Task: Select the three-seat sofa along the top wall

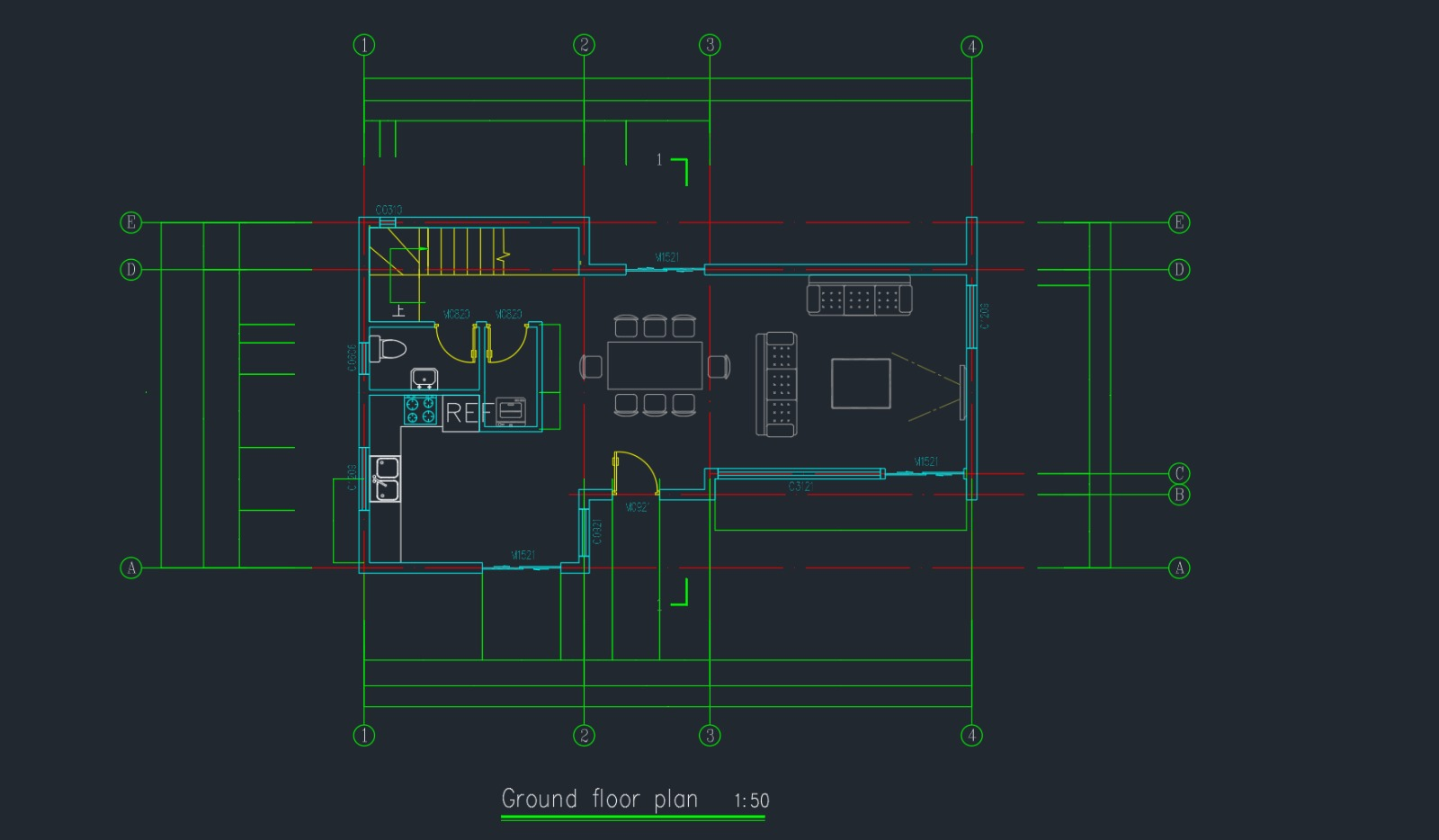Action: point(860,296)
